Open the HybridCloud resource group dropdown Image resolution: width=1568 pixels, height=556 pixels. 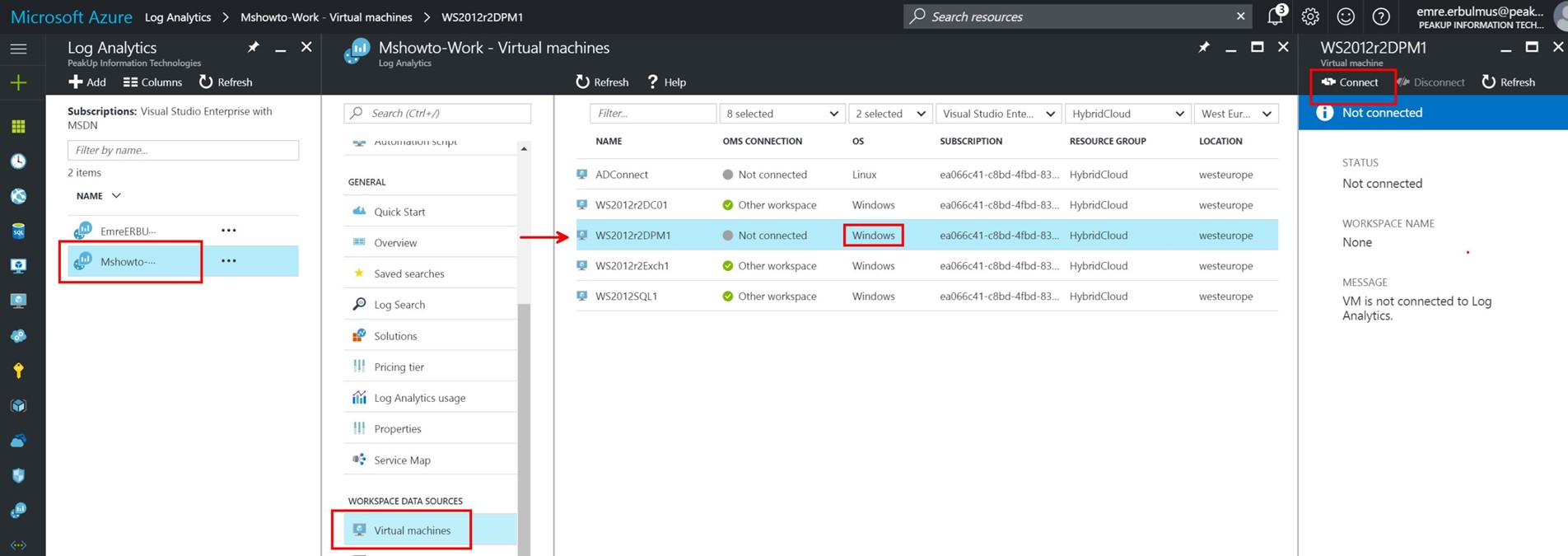(x=1128, y=114)
